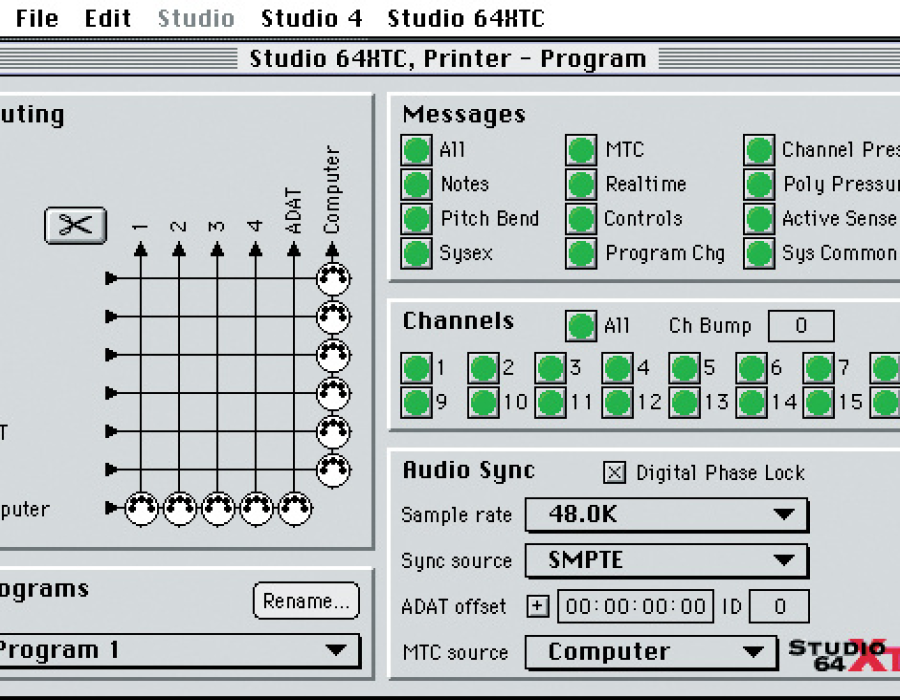The height and width of the screenshot is (700, 900).
Task: Toggle MIDI channel 11
Action: 550,403
